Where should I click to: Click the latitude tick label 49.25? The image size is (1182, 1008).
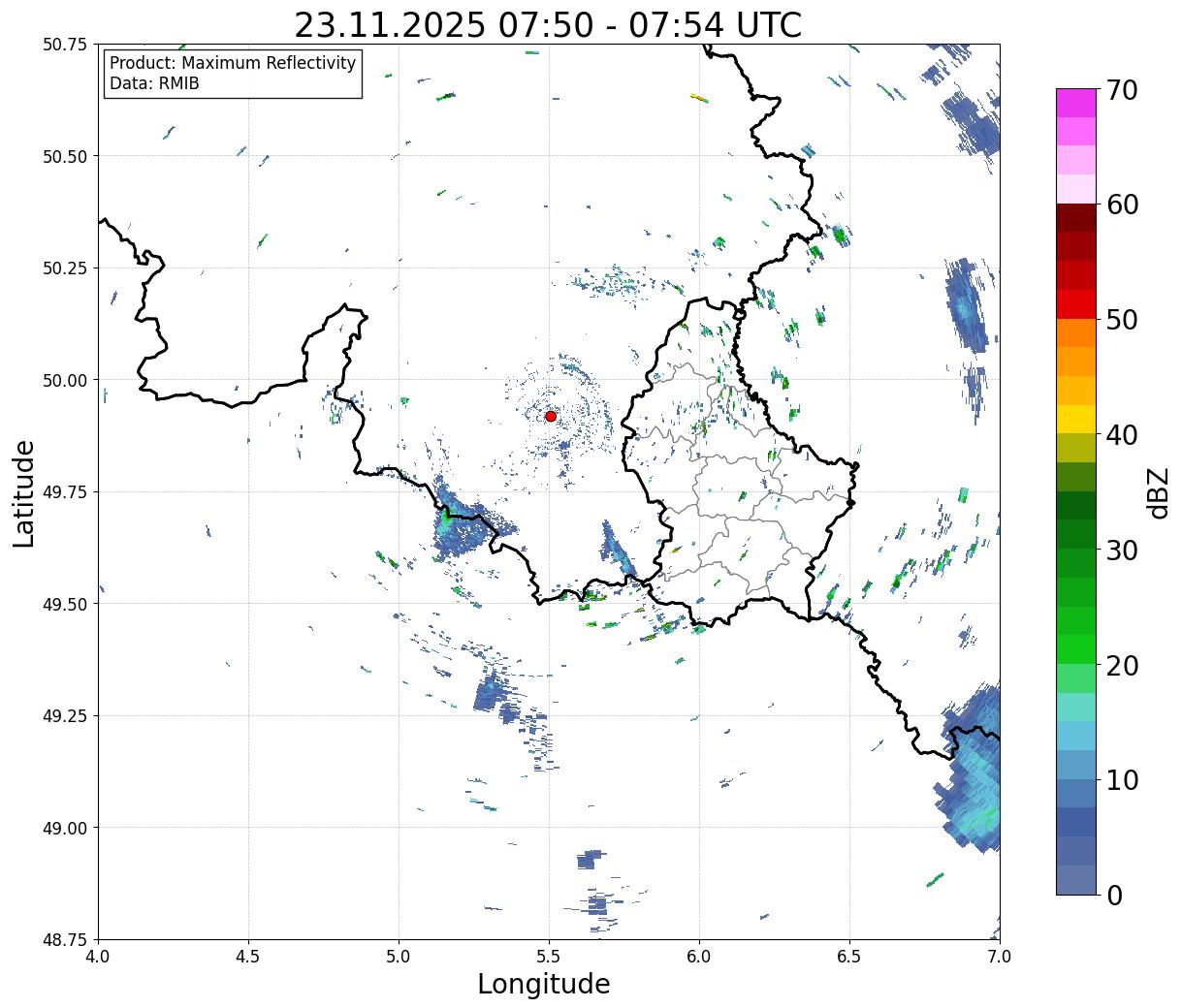click(x=65, y=716)
